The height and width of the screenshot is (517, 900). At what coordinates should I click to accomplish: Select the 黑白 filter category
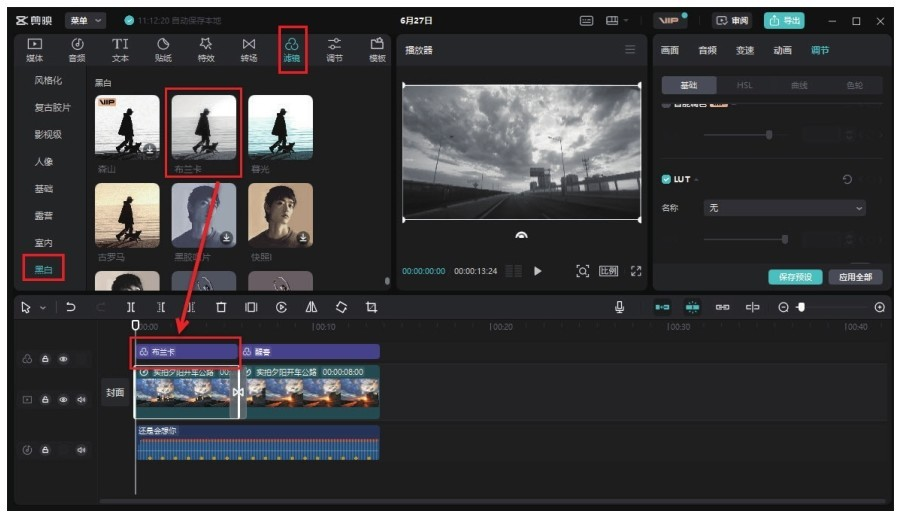pyautogui.click(x=43, y=269)
